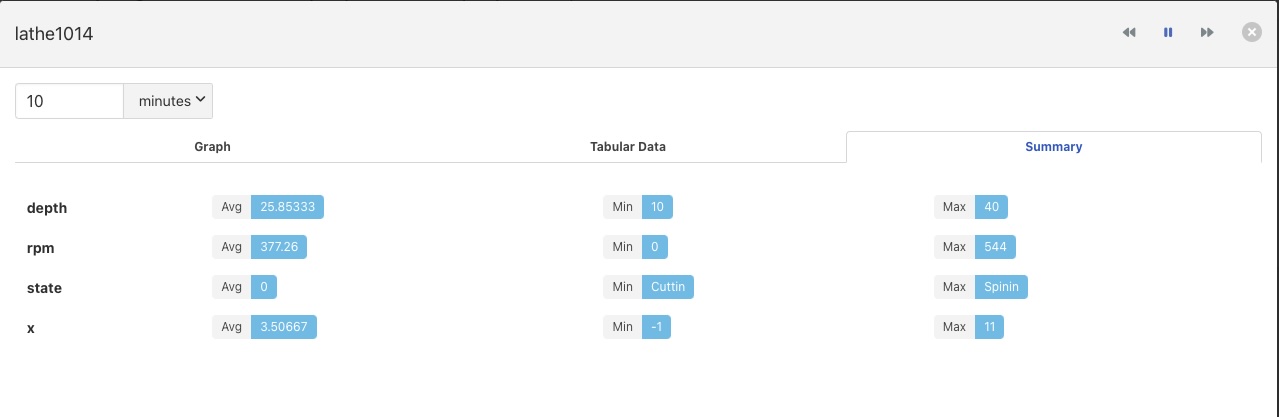Viewport: 1279px width, 417px height.
Task: Switch to the Graph tab
Action: 212,147
